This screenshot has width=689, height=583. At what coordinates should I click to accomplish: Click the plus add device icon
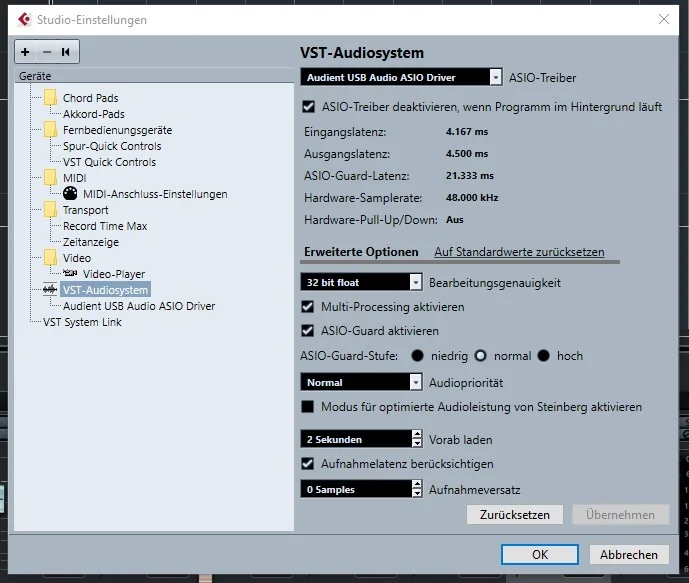pyautogui.click(x=25, y=52)
